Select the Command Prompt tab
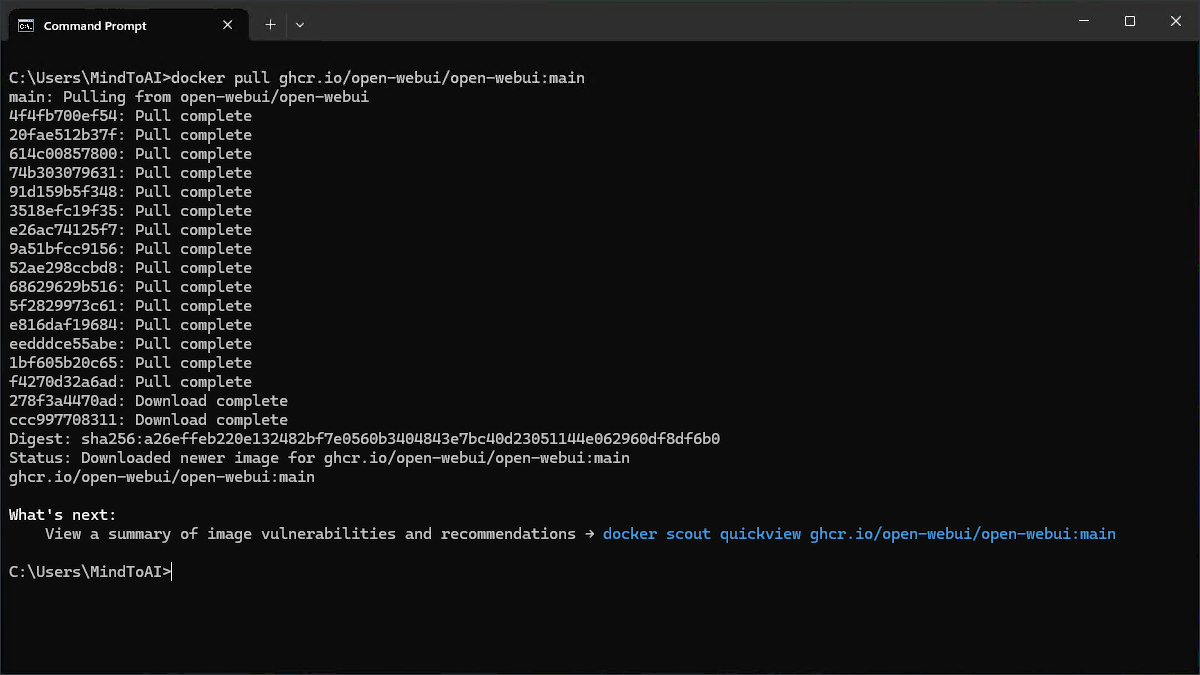This screenshot has width=1200, height=675. point(126,25)
